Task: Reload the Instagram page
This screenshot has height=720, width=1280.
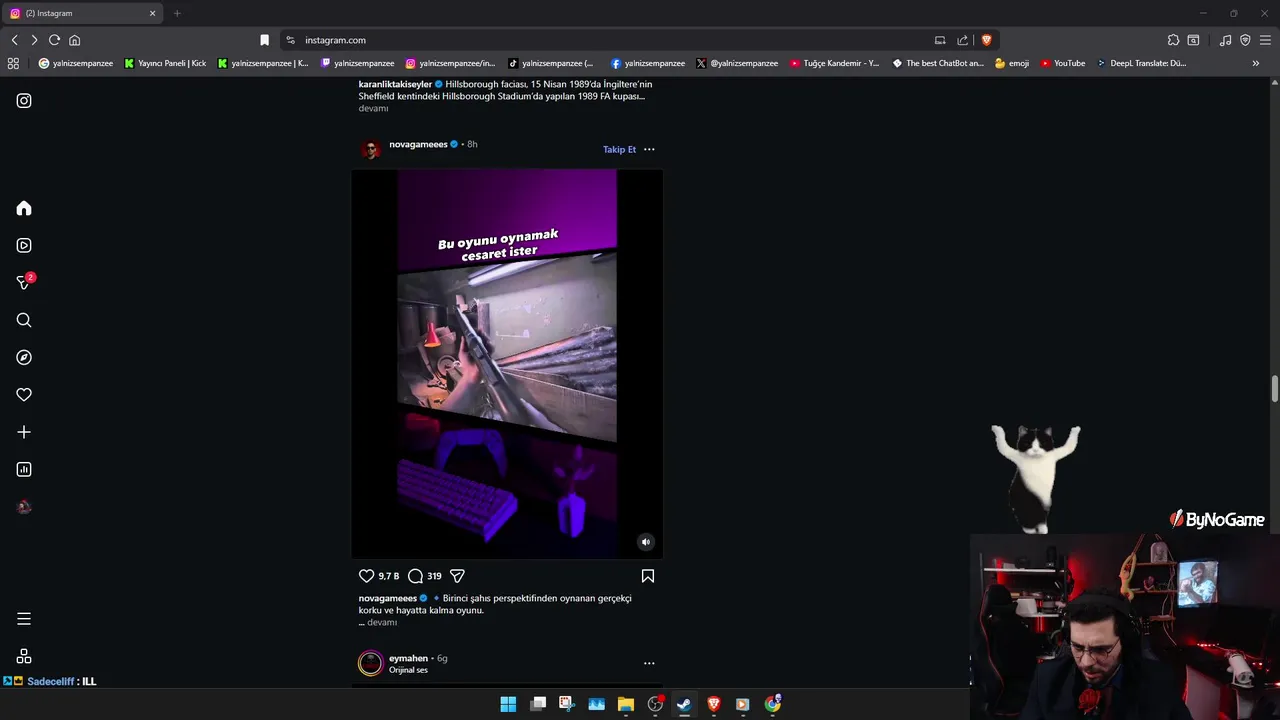Action: (54, 40)
